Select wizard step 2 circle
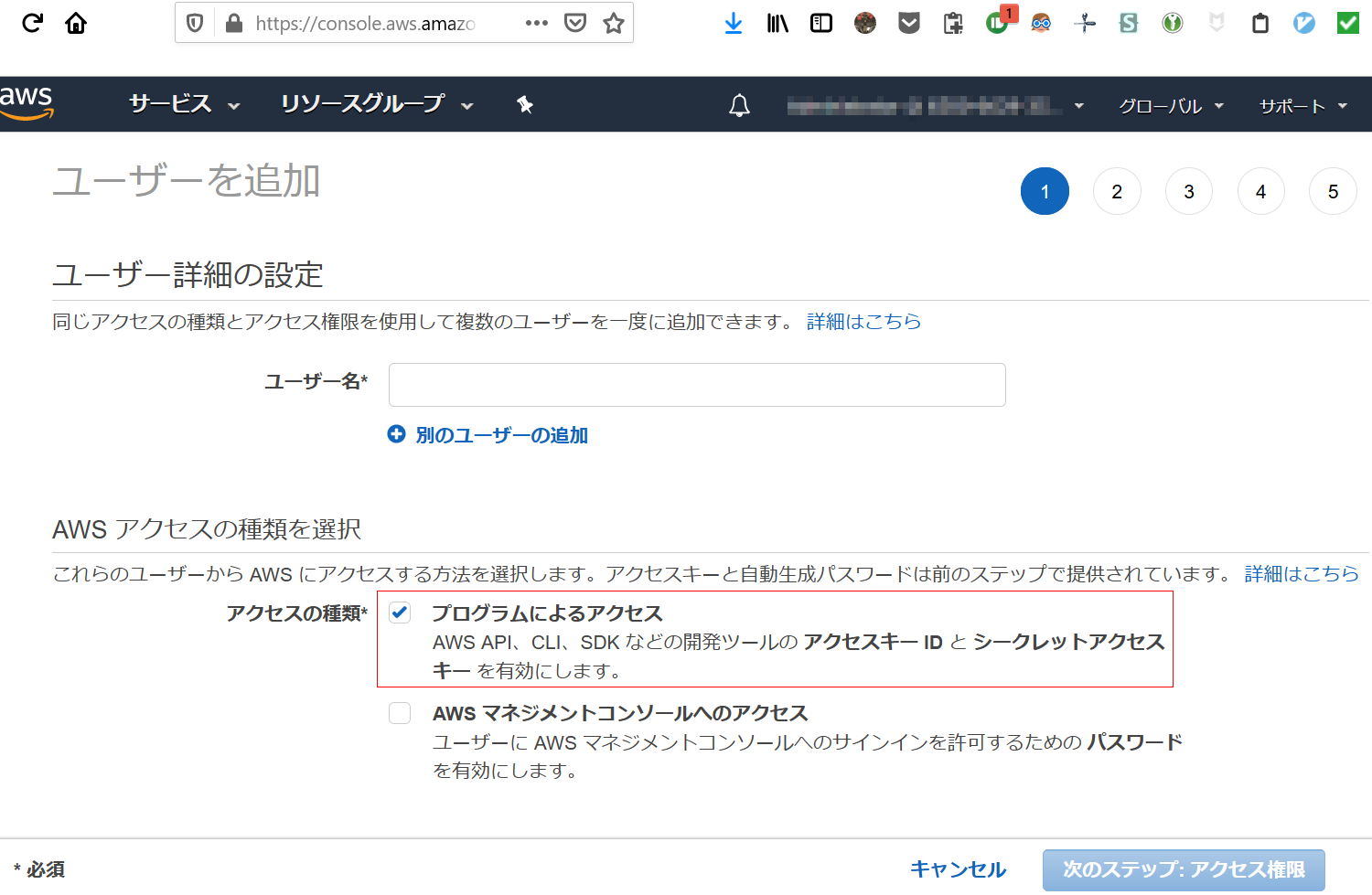Image resolution: width=1372 pixels, height=895 pixels. click(x=1117, y=191)
